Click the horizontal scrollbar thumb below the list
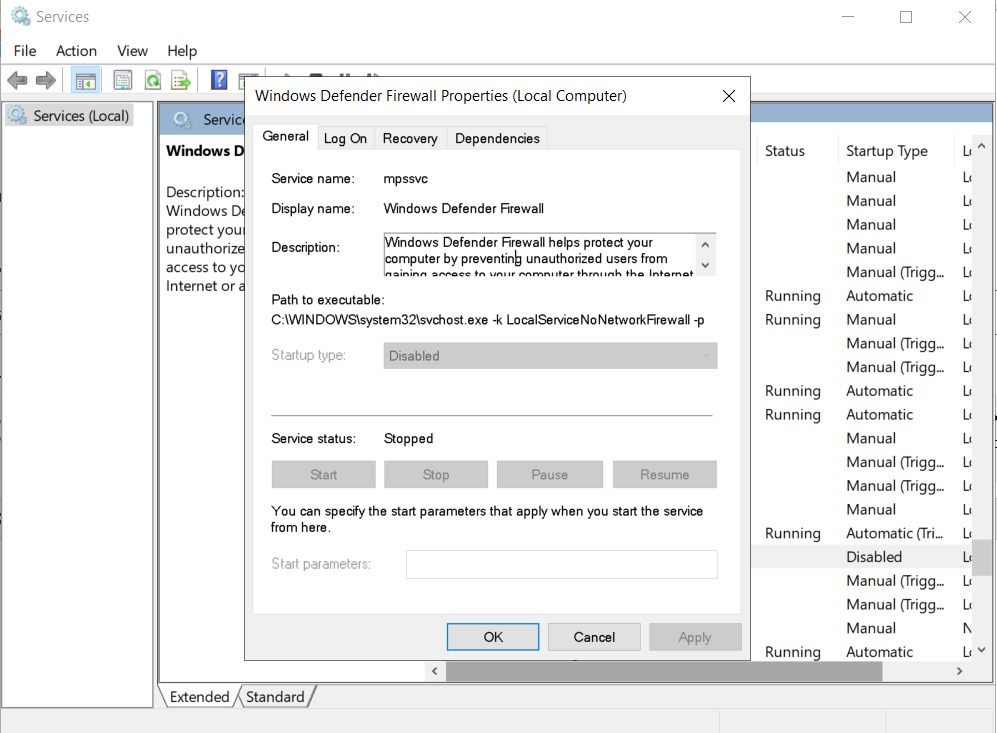The width and height of the screenshot is (997, 733). 664,671
